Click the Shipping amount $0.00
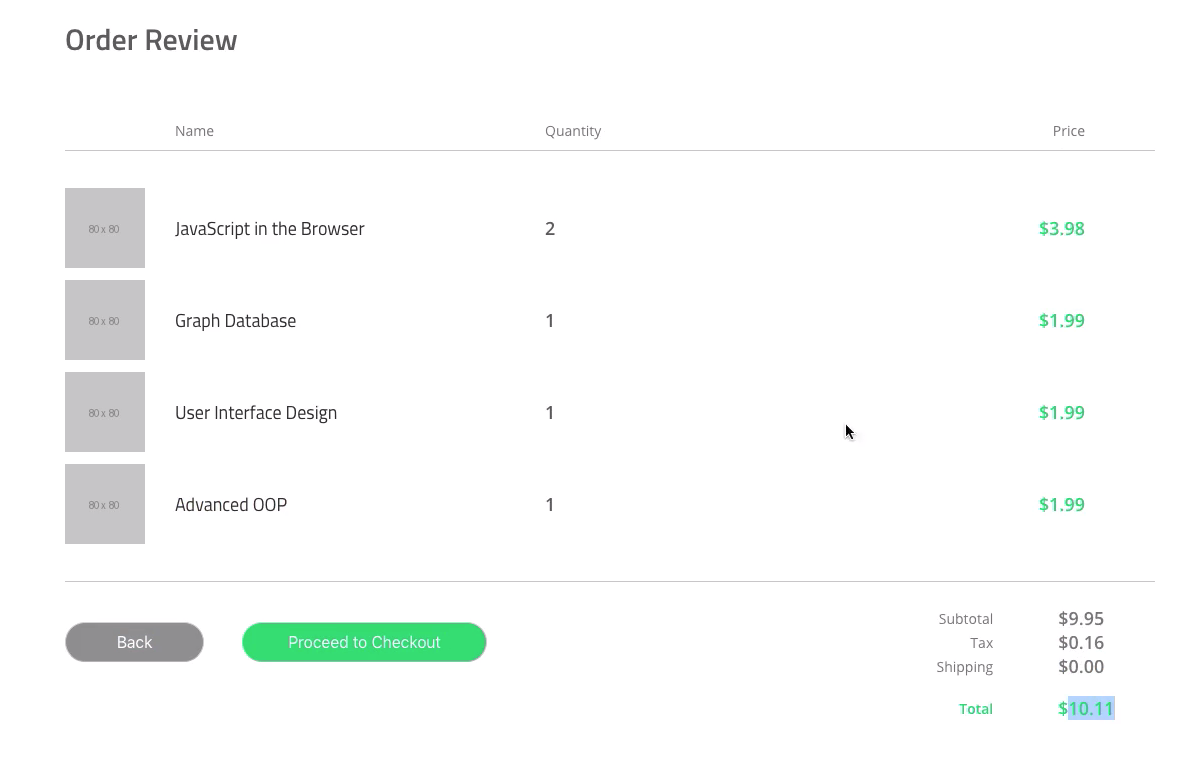1200x764 pixels. (1081, 667)
